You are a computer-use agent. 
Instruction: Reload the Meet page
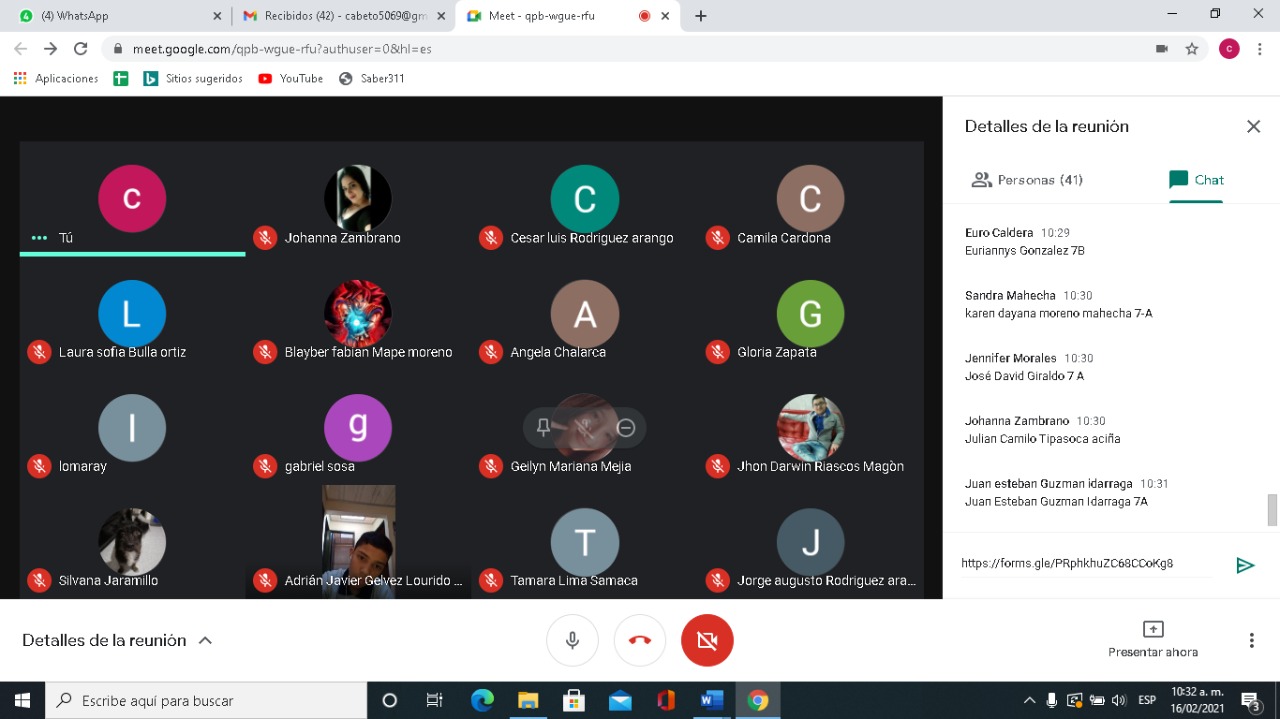click(x=81, y=48)
